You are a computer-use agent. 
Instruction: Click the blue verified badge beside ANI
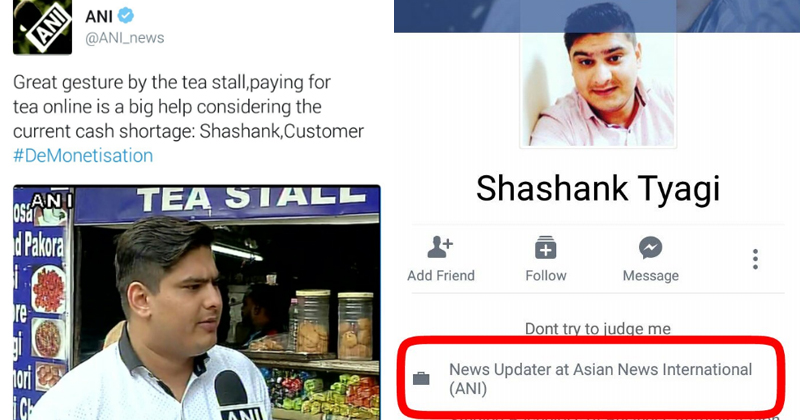126,16
